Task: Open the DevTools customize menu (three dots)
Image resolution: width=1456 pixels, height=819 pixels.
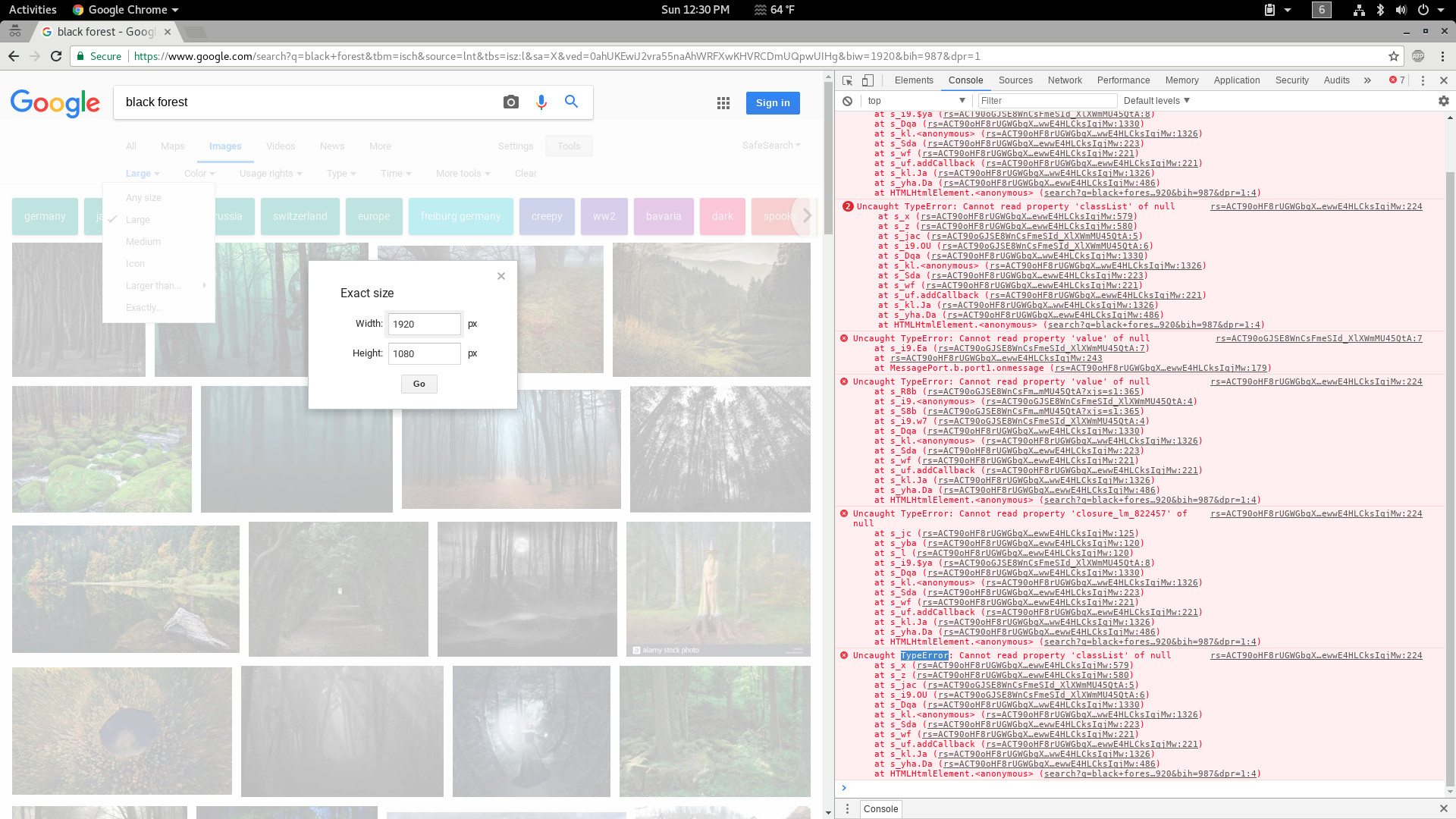Action: [x=1423, y=80]
